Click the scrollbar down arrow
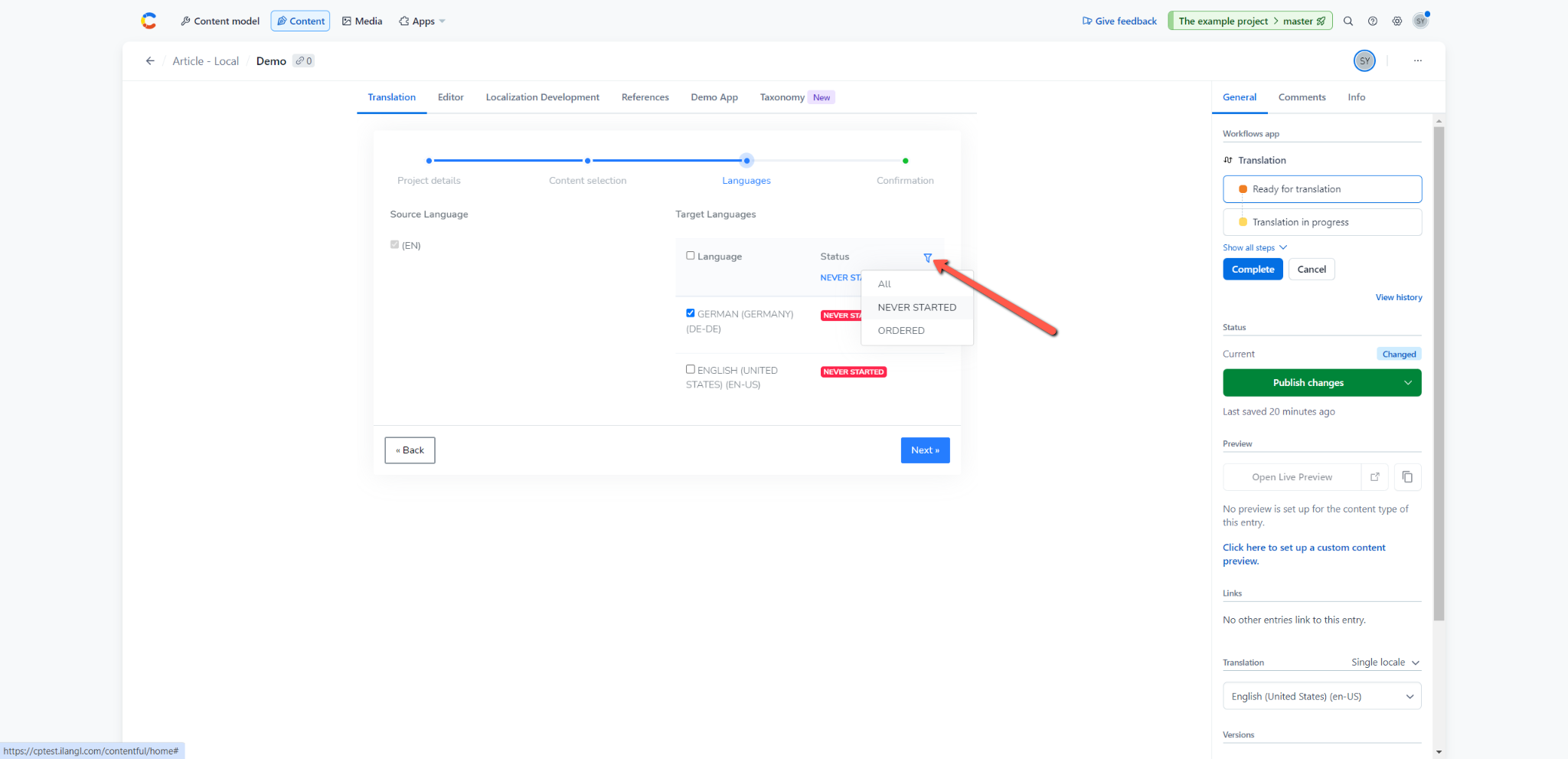 coord(1439,752)
